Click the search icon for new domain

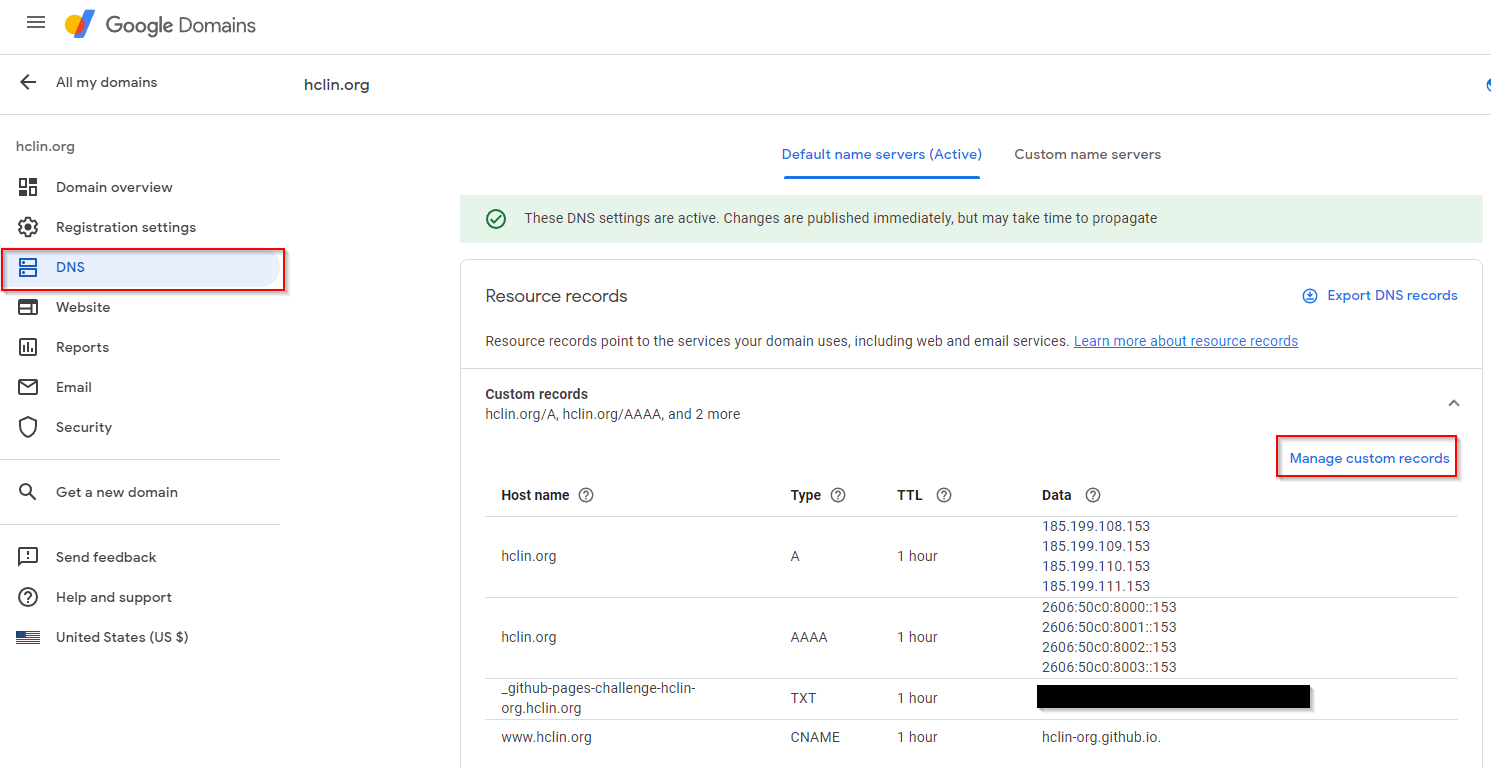click(x=28, y=492)
